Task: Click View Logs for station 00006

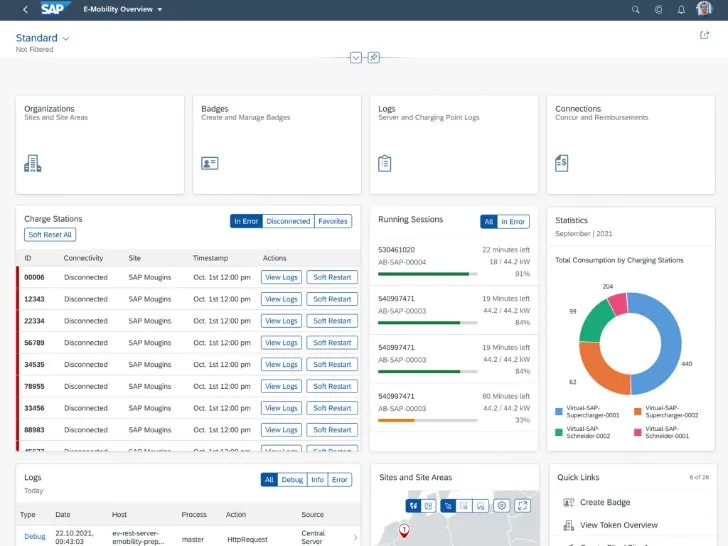Action: [x=281, y=277]
